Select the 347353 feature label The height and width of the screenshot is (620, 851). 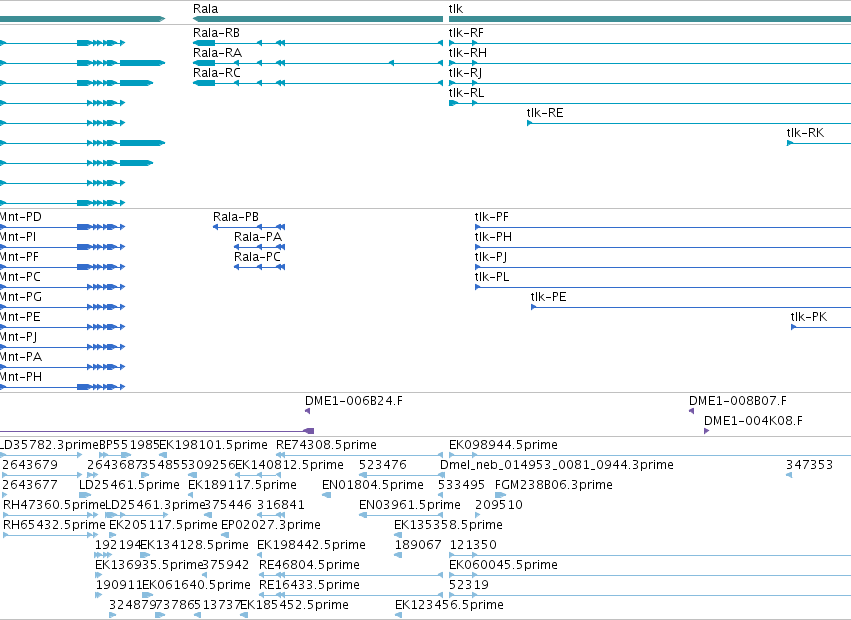[x=809, y=465]
